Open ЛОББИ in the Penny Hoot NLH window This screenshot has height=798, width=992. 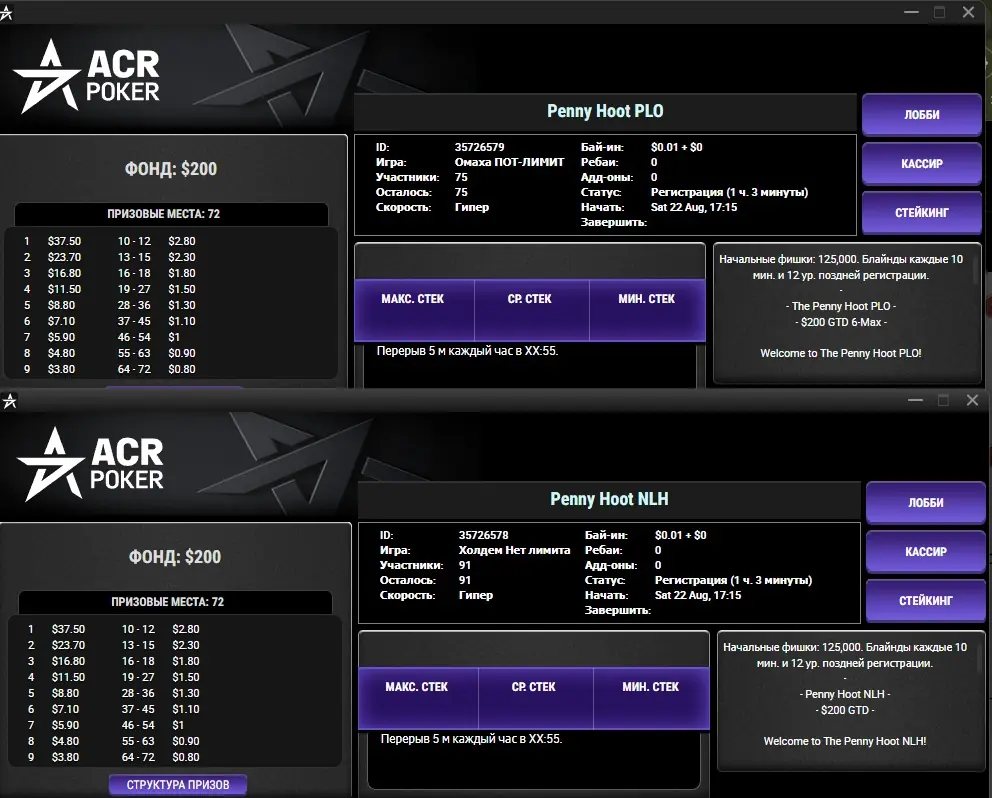coord(926,502)
